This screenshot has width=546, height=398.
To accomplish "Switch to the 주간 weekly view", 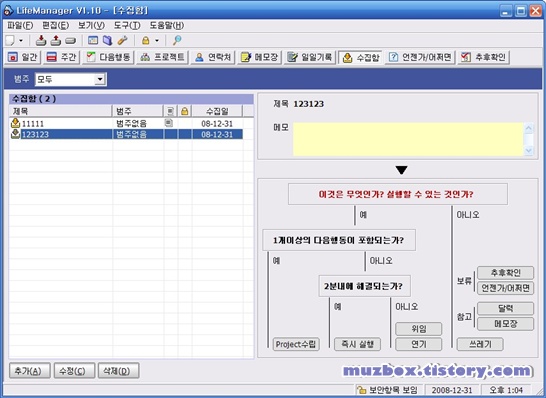I will coord(61,57).
